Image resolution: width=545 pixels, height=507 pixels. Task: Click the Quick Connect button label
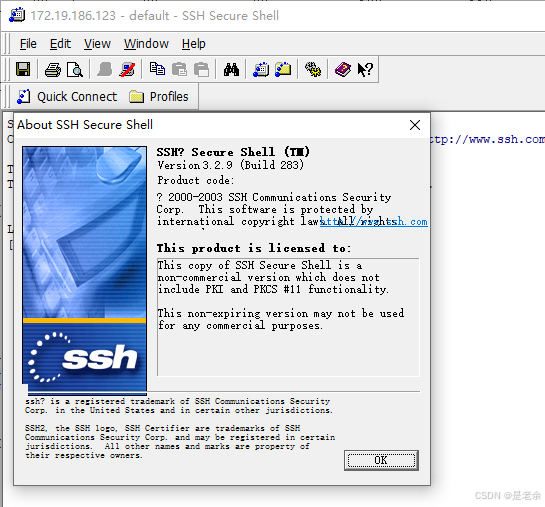click(77, 97)
